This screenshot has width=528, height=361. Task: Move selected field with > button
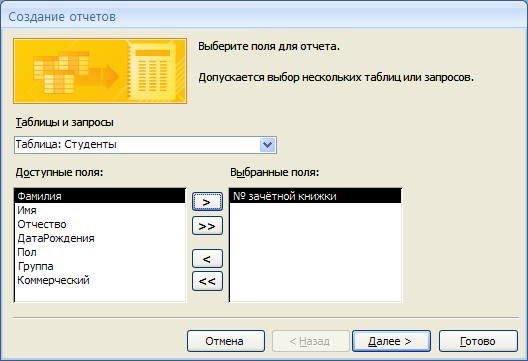[207, 202]
